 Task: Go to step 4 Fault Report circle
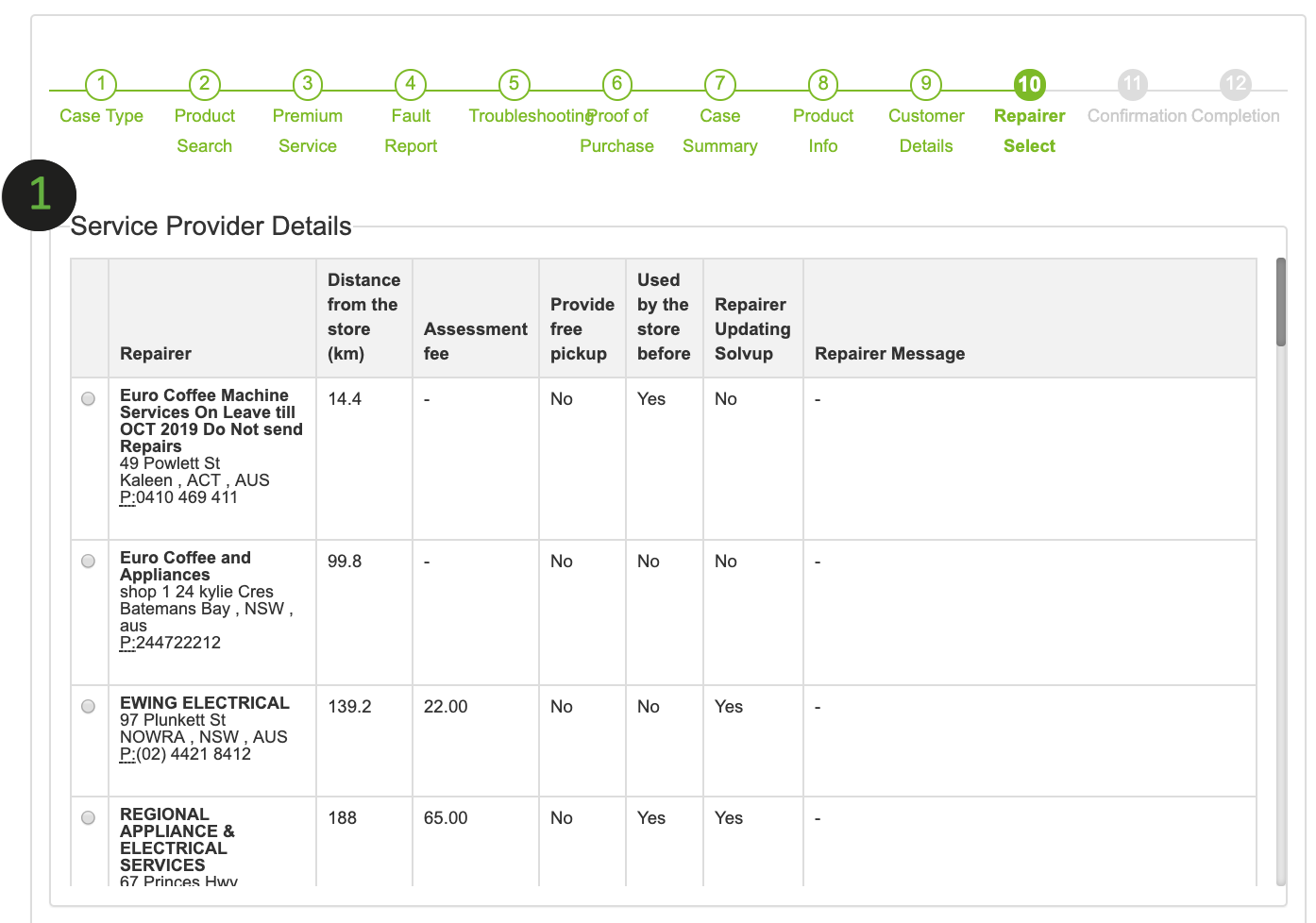411,85
